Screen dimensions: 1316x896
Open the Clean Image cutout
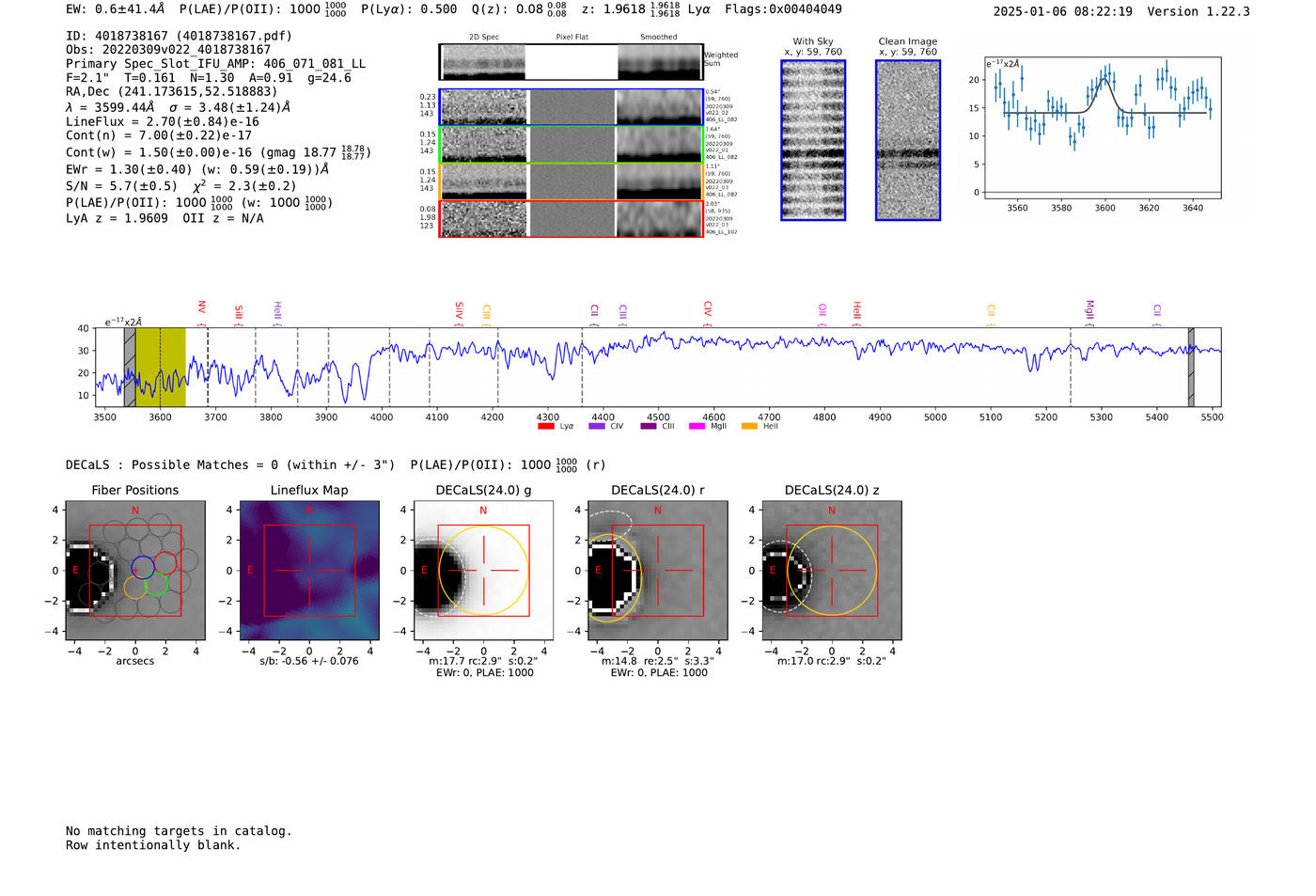click(x=908, y=140)
